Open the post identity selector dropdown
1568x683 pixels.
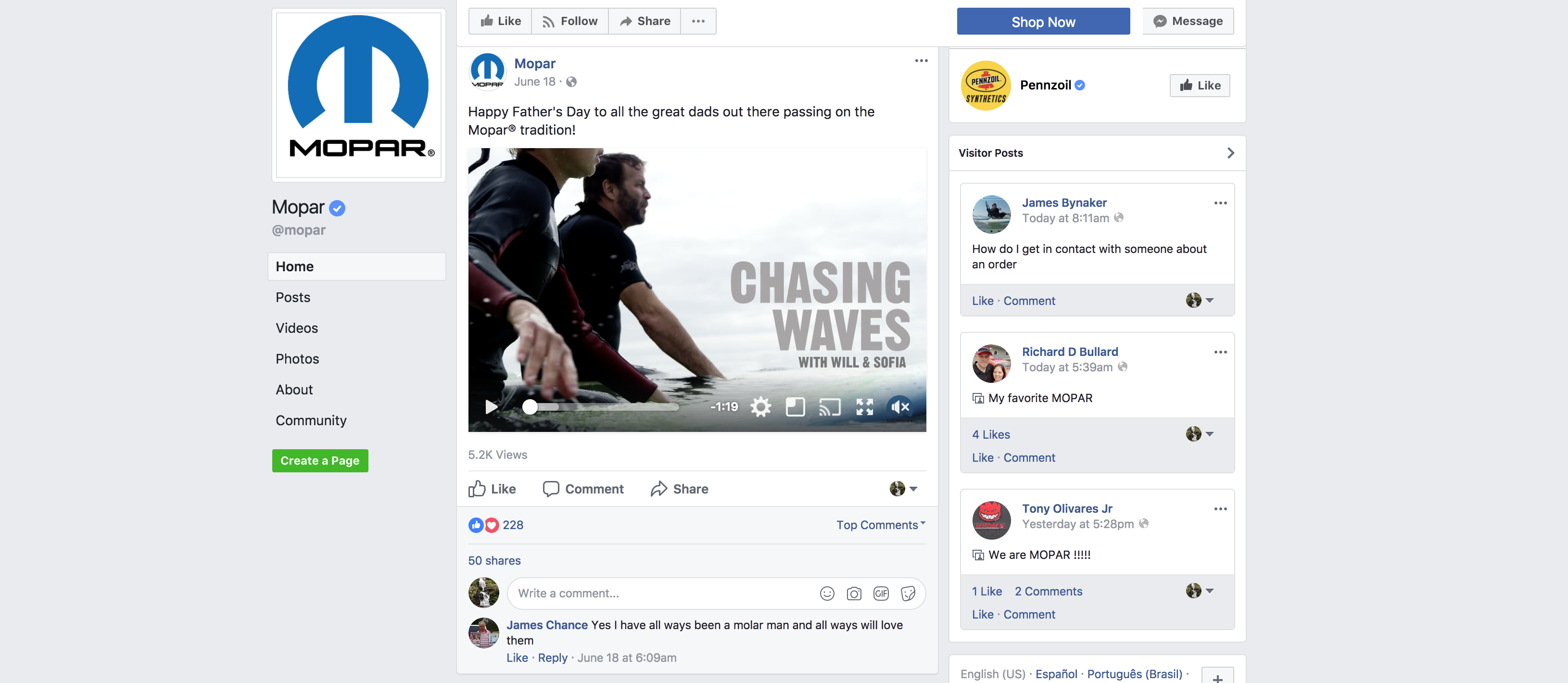tap(903, 489)
